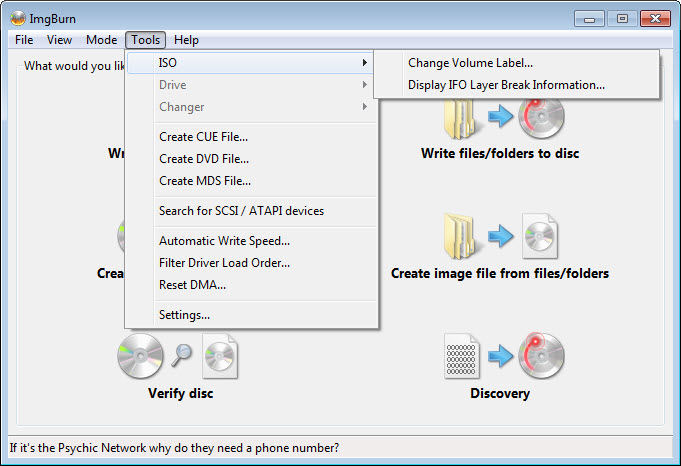
Task: Click the Discovery label
Action: [500, 393]
